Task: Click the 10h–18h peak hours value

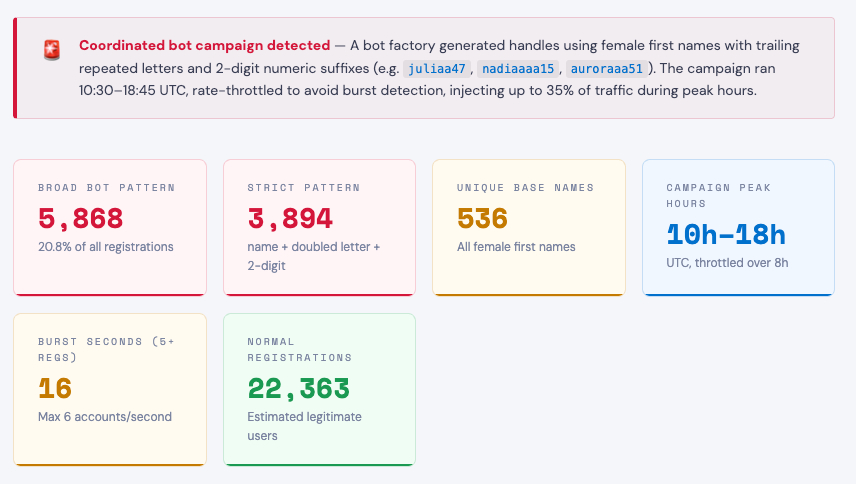Action: [x=726, y=235]
